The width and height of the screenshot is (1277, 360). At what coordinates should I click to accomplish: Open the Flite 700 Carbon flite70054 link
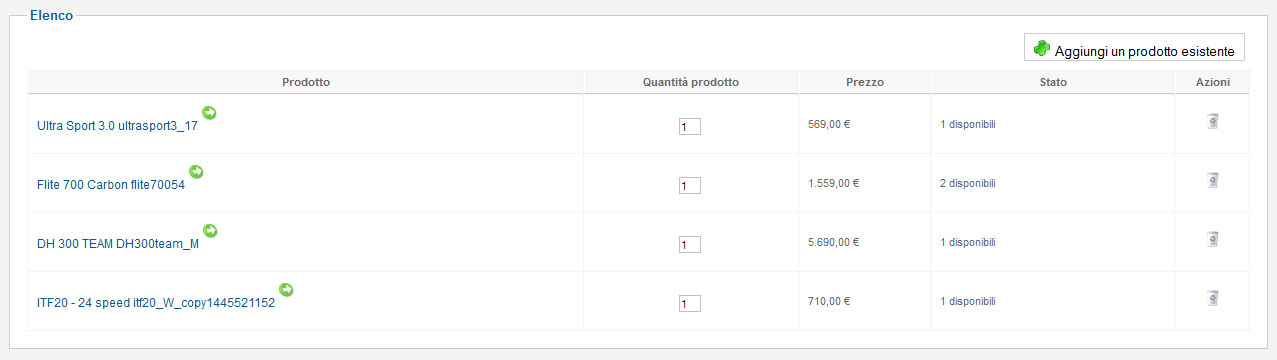pos(111,186)
